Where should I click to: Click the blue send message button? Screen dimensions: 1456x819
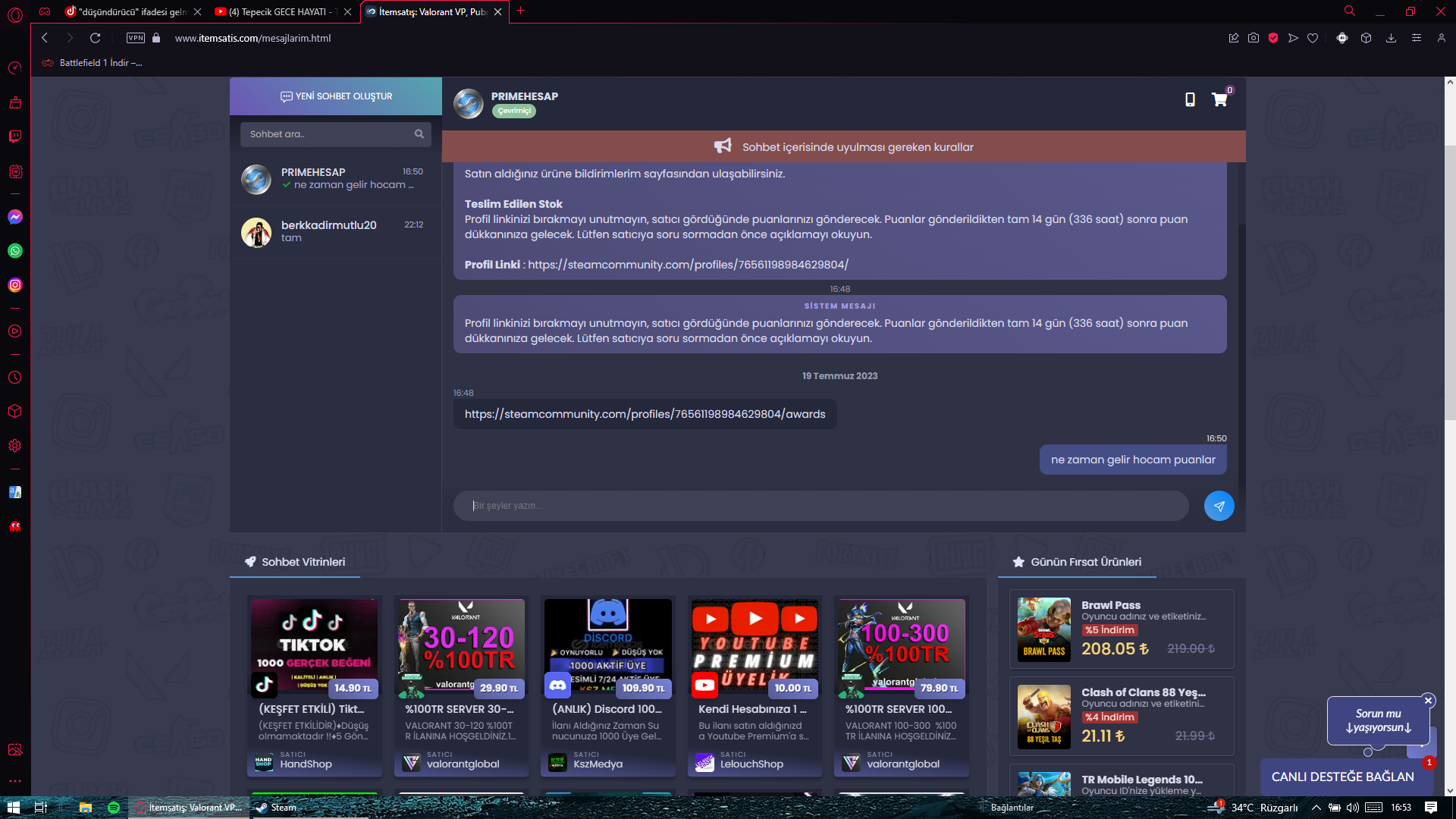click(1219, 506)
